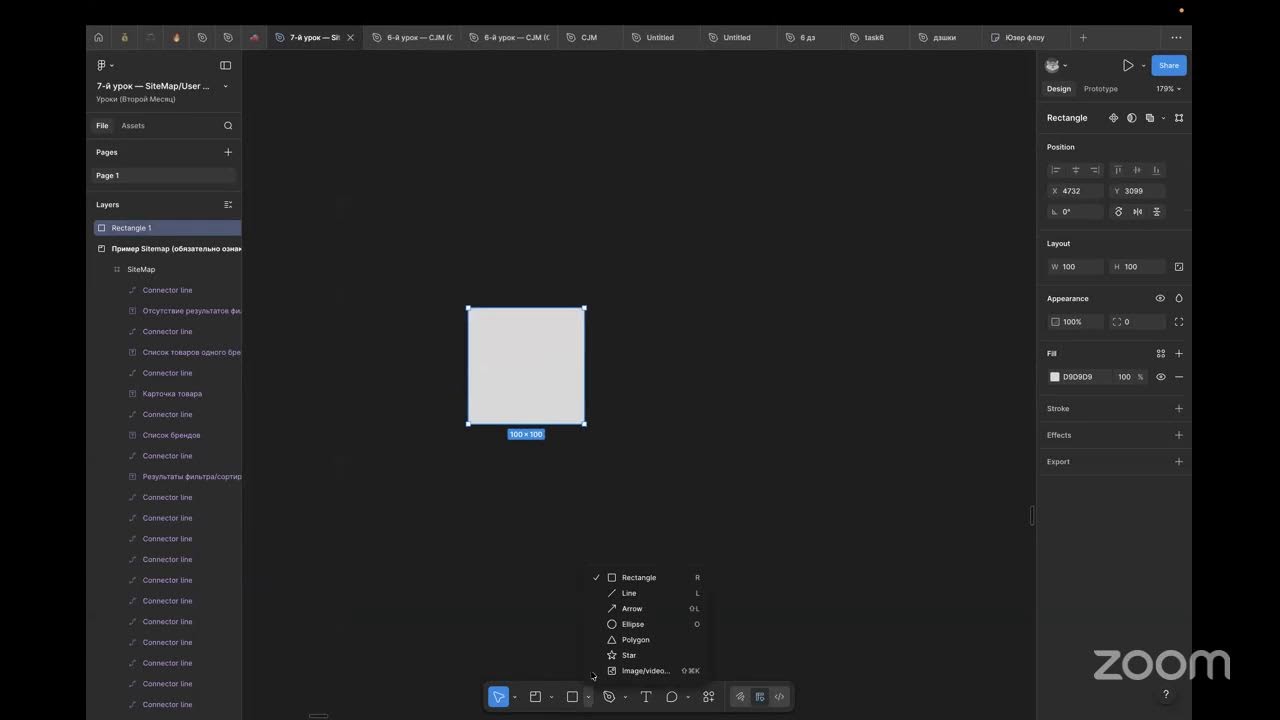Go to home tab icon

98,37
